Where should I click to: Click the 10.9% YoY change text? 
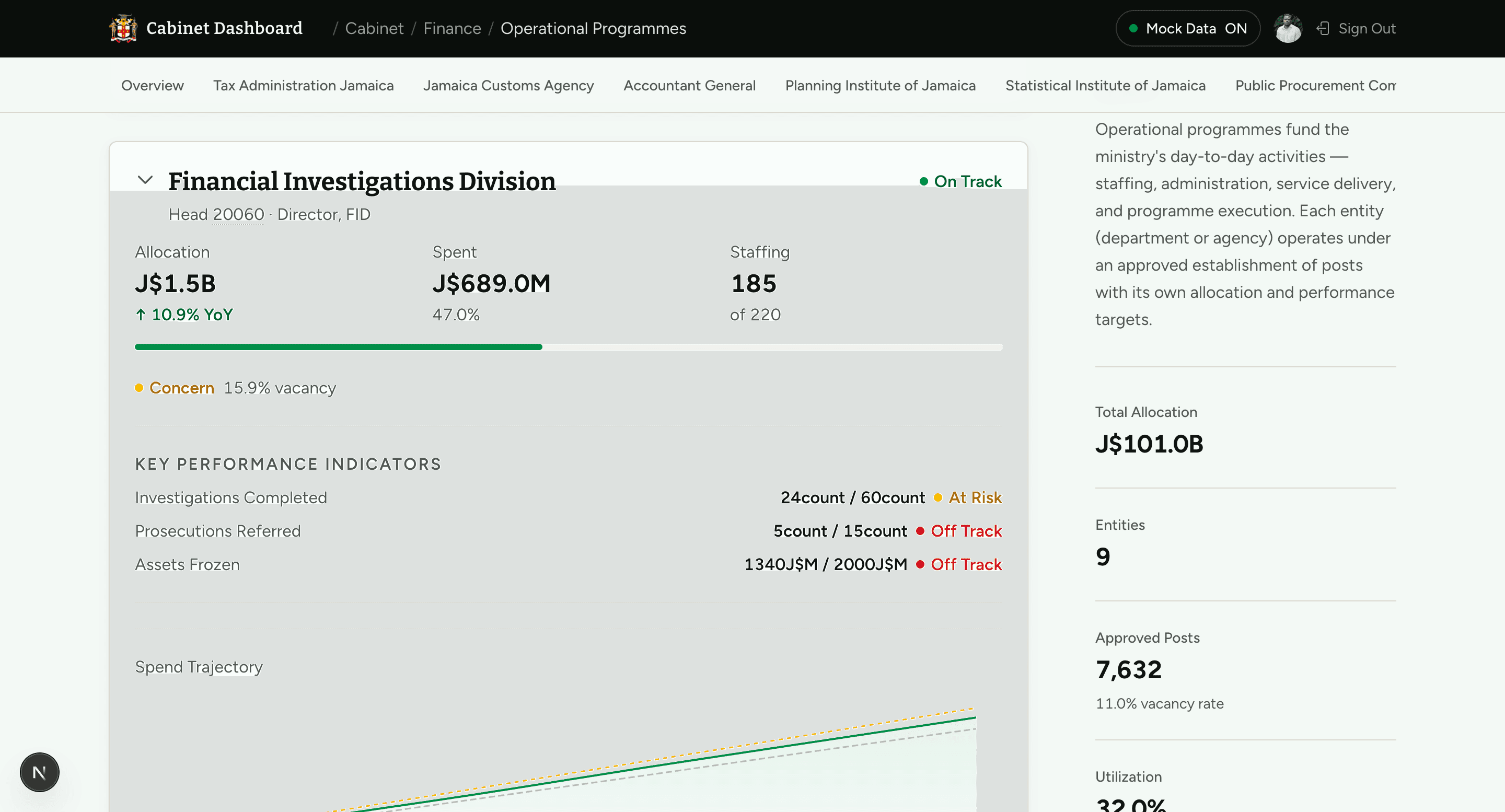point(192,314)
